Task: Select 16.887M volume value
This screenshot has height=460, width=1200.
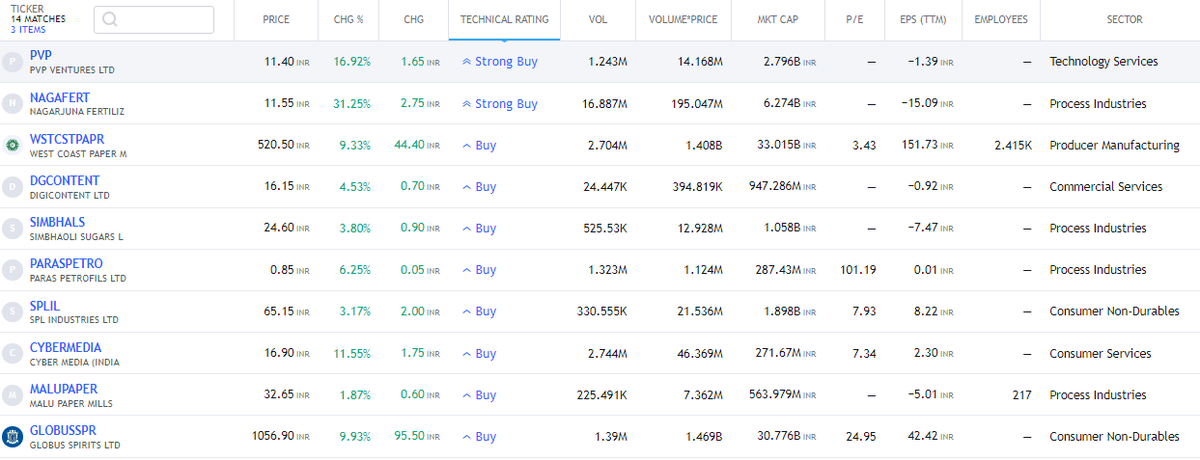Action: (x=603, y=104)
